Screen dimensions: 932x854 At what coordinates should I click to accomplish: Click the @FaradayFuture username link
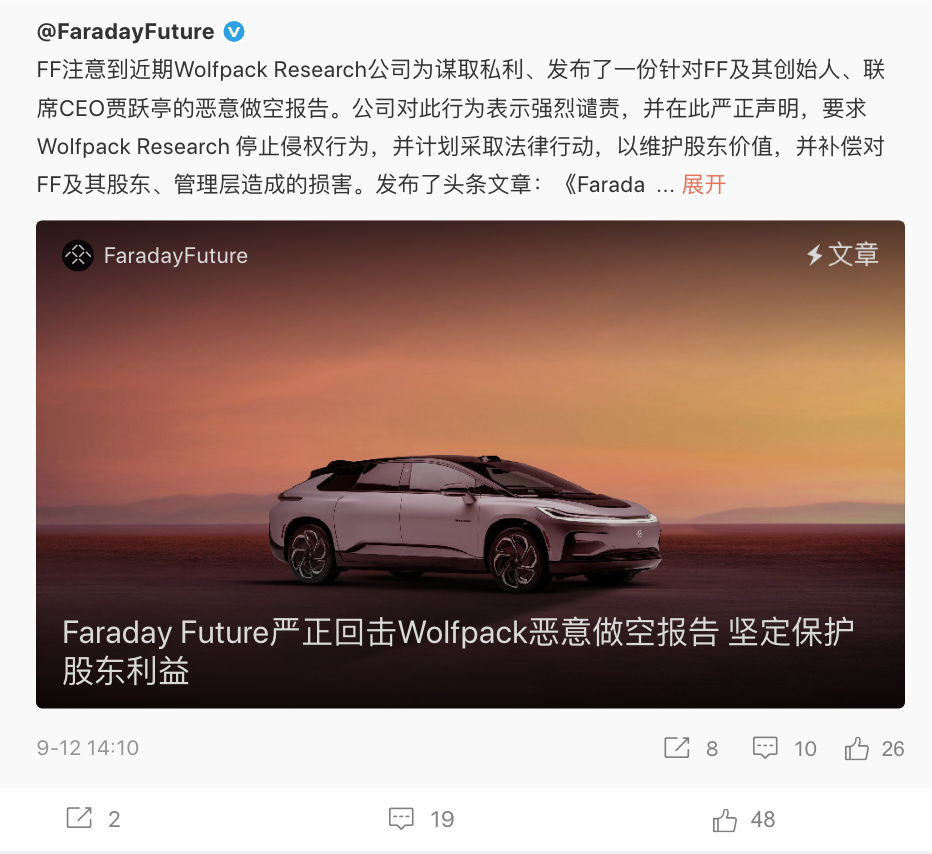(x=125, y=31)
